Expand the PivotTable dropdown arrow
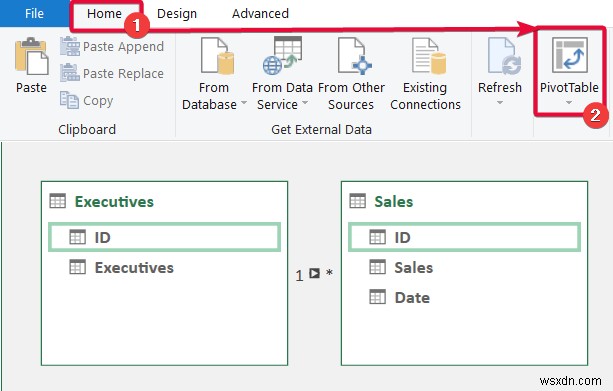This screenshot has height=391, width=613. point(569,102)
